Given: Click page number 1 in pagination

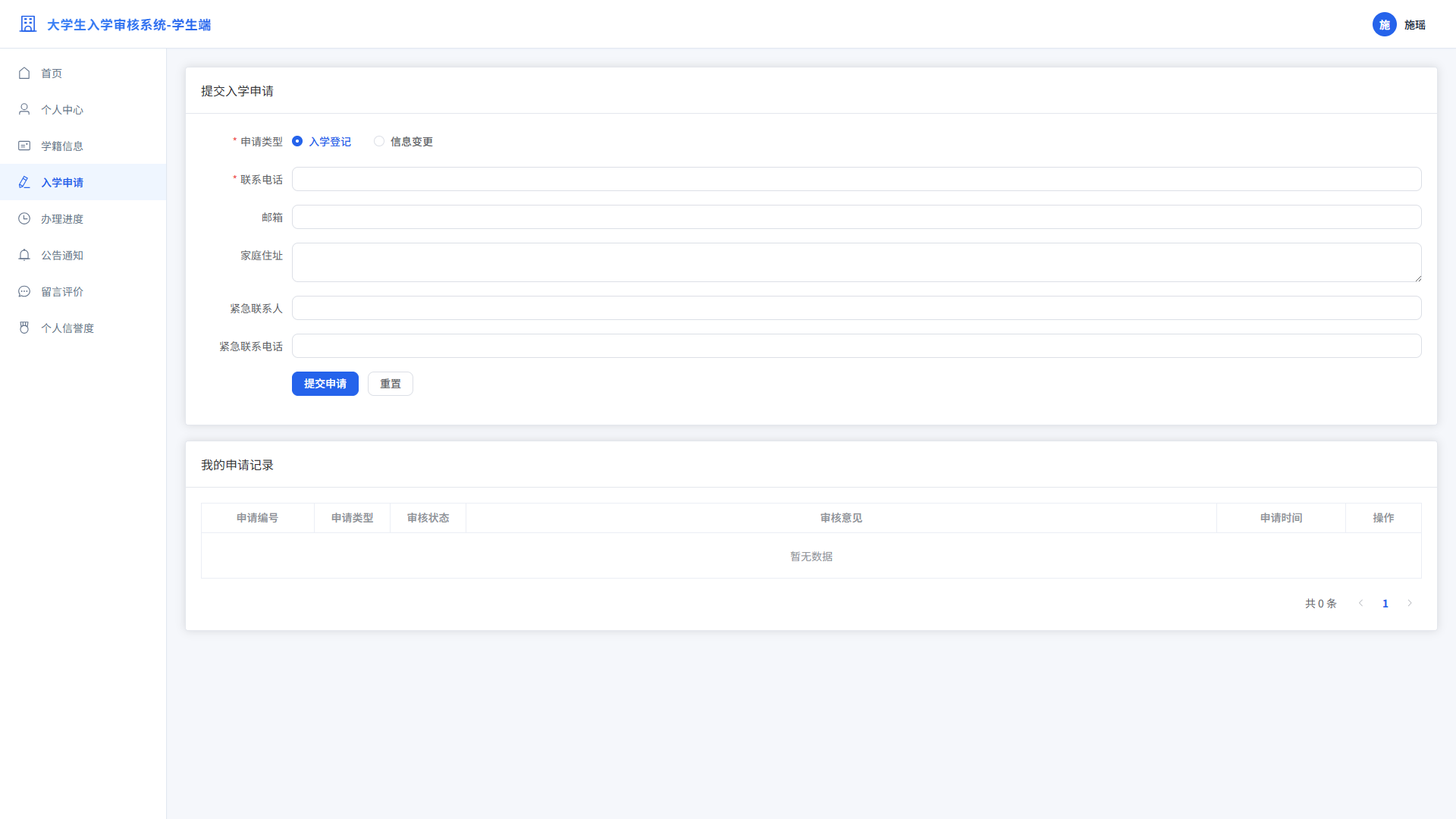Looking at the screenshot, I should tap(1385, 603).
